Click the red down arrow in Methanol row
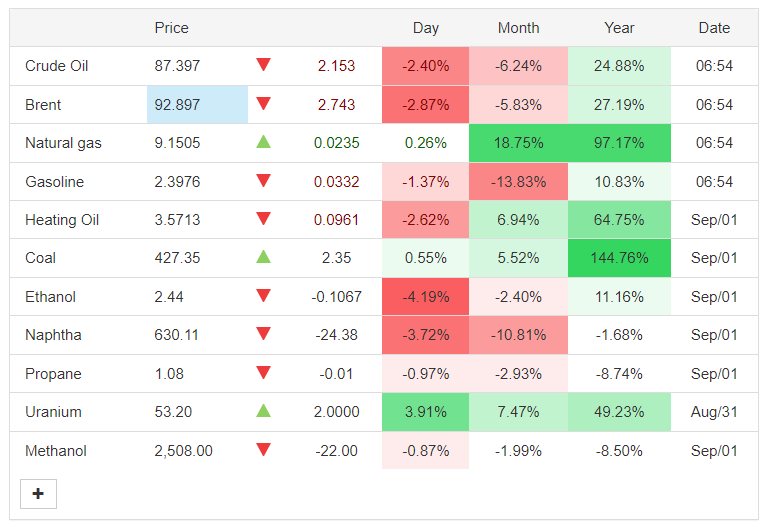The image size is (765, 528). tap(263, 449)
